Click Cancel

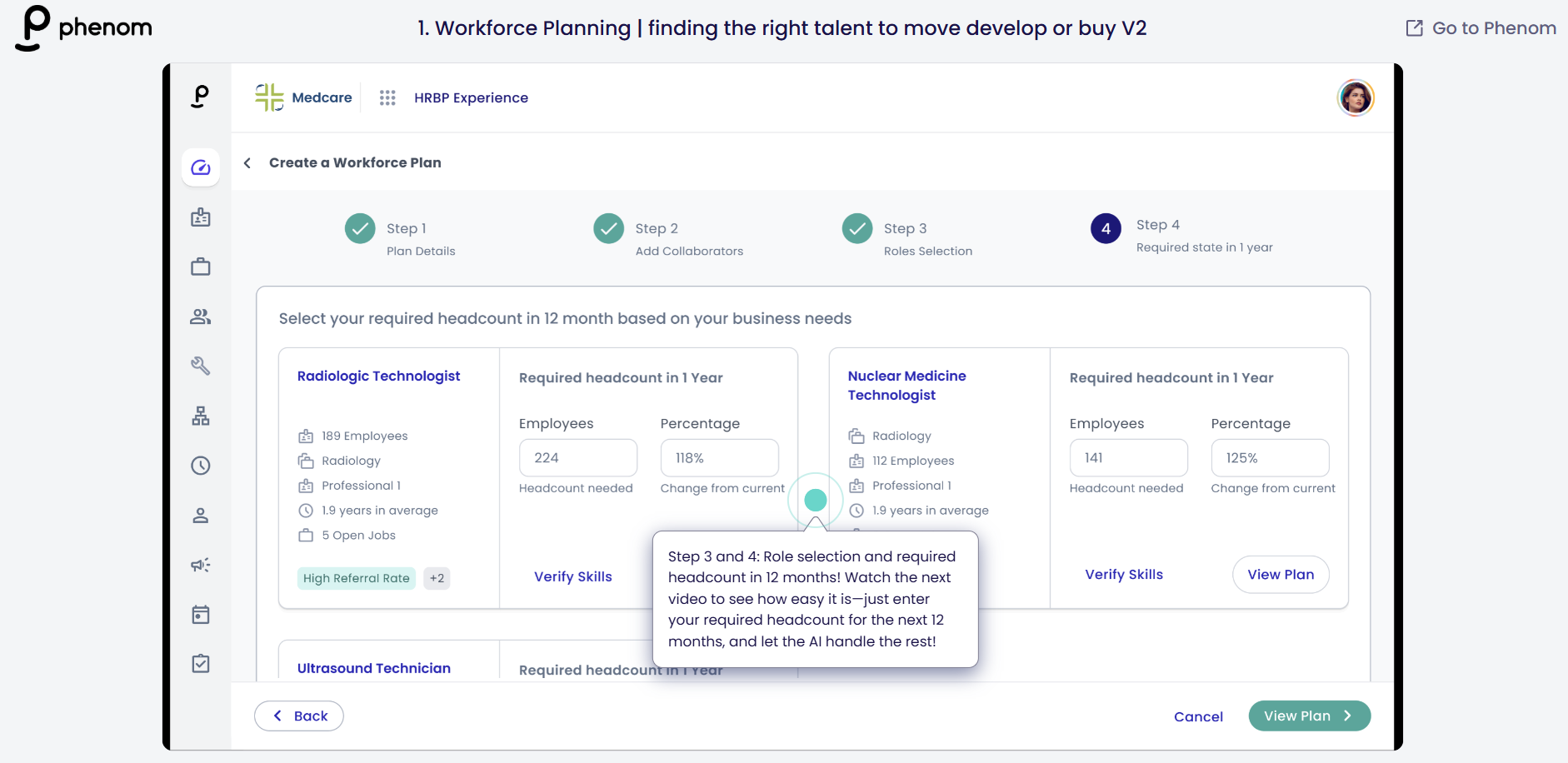[1198, 716]
